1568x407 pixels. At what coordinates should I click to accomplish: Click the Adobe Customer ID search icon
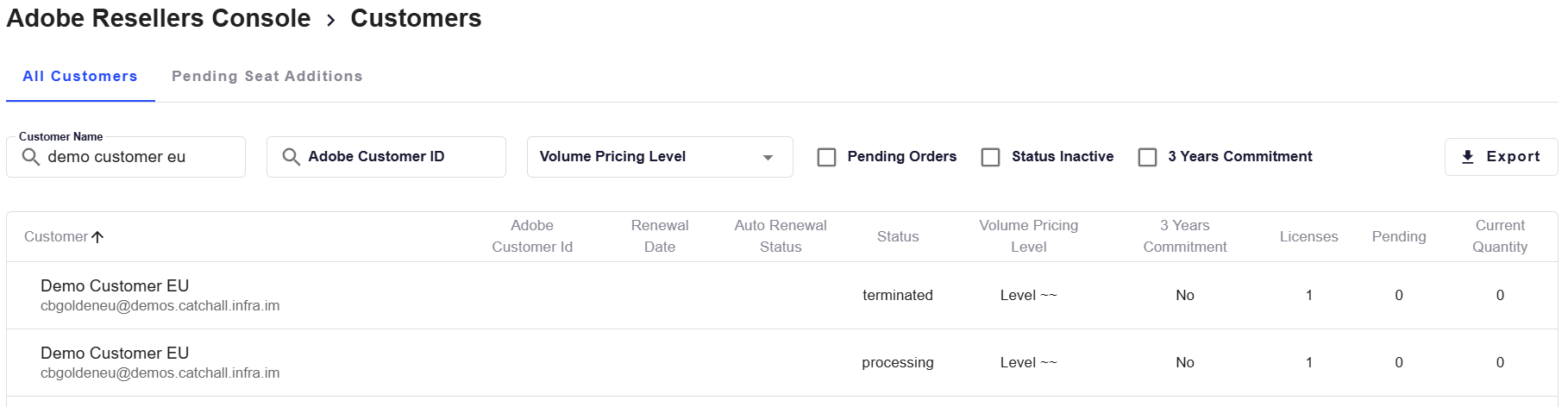[292, 157]
